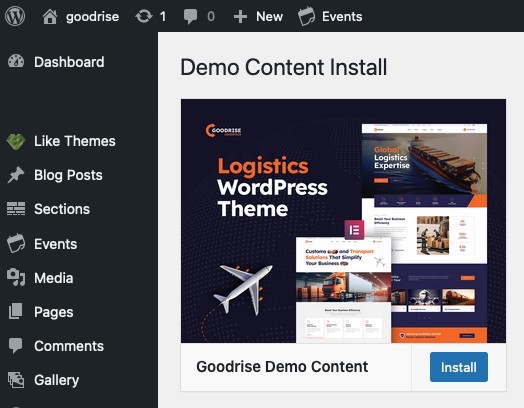This screenshot has width=524, height=408.
Task: Open Events in the sidebar menu
Action: point(55,244)
